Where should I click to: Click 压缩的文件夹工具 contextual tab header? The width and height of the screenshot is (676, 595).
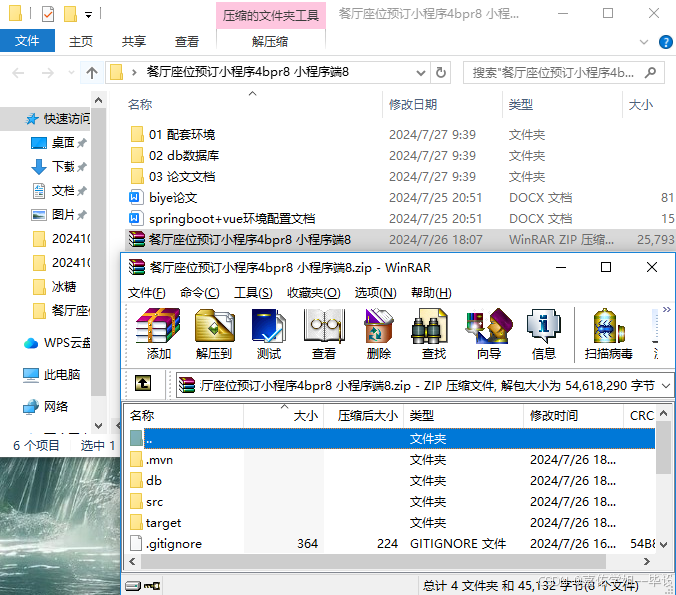pos(271,16)
